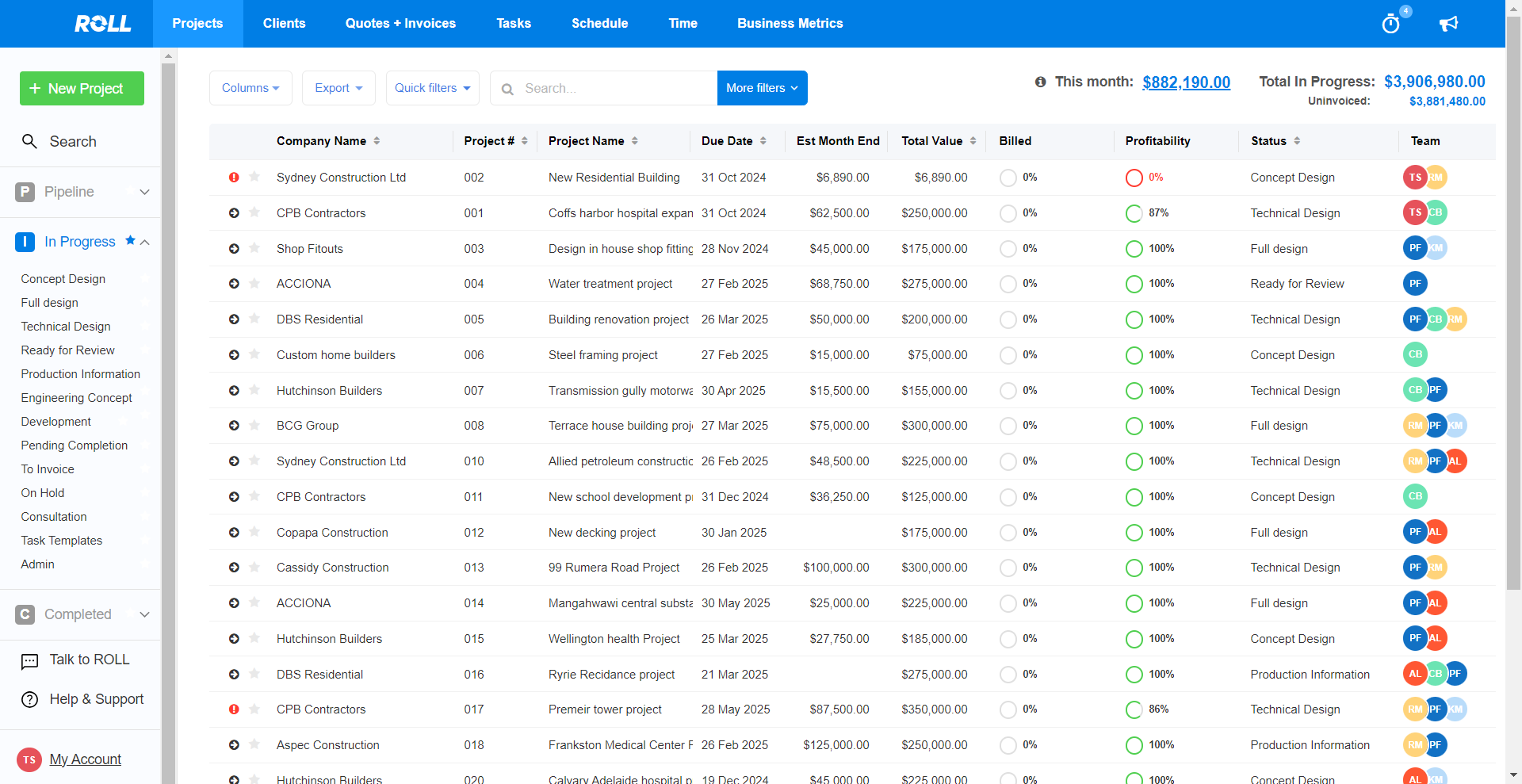Open the Columns dropdown
This screenshot has width=1522, height=784.
point(250,88)
